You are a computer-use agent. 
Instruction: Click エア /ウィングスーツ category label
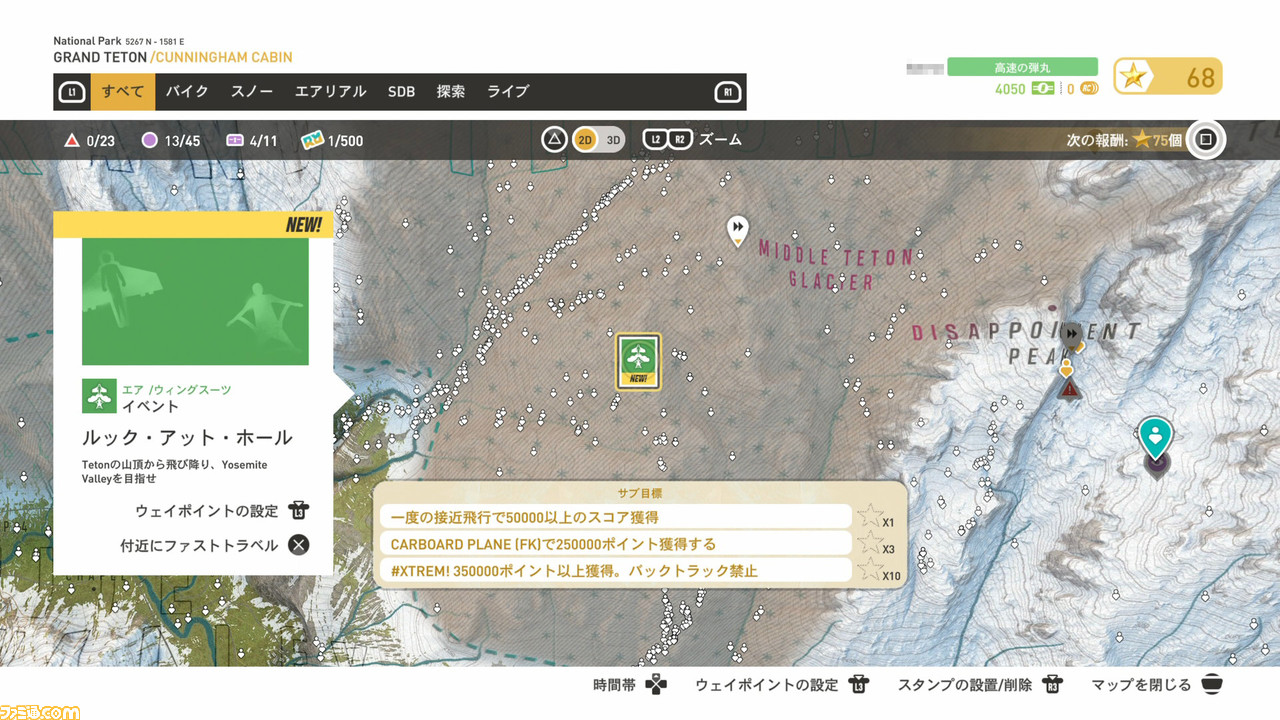coord(176,389)
